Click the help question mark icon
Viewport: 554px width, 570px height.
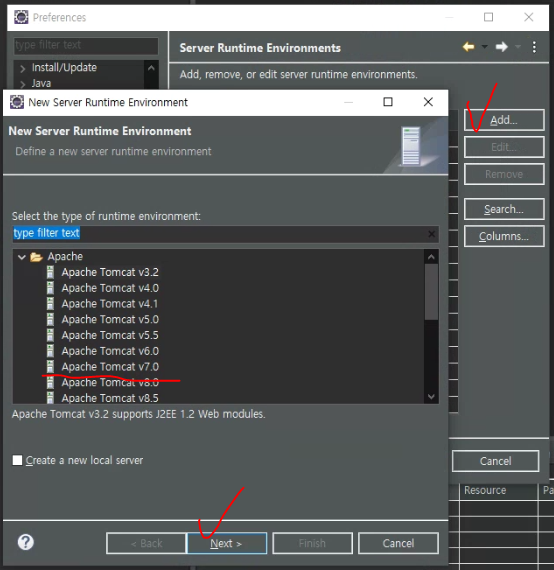pos(25,542)
